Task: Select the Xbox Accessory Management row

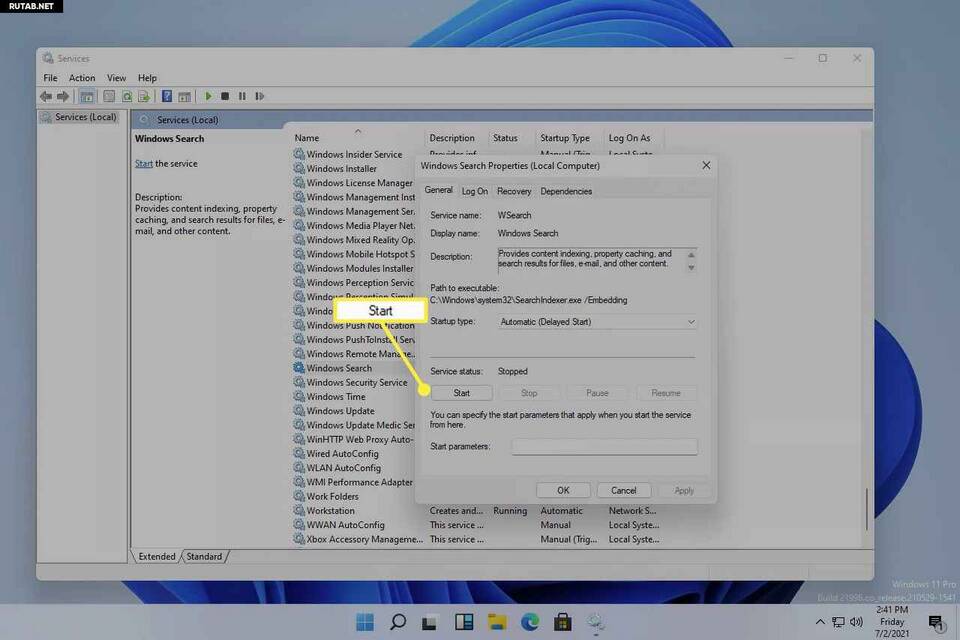Action: (x=478, y=539)
